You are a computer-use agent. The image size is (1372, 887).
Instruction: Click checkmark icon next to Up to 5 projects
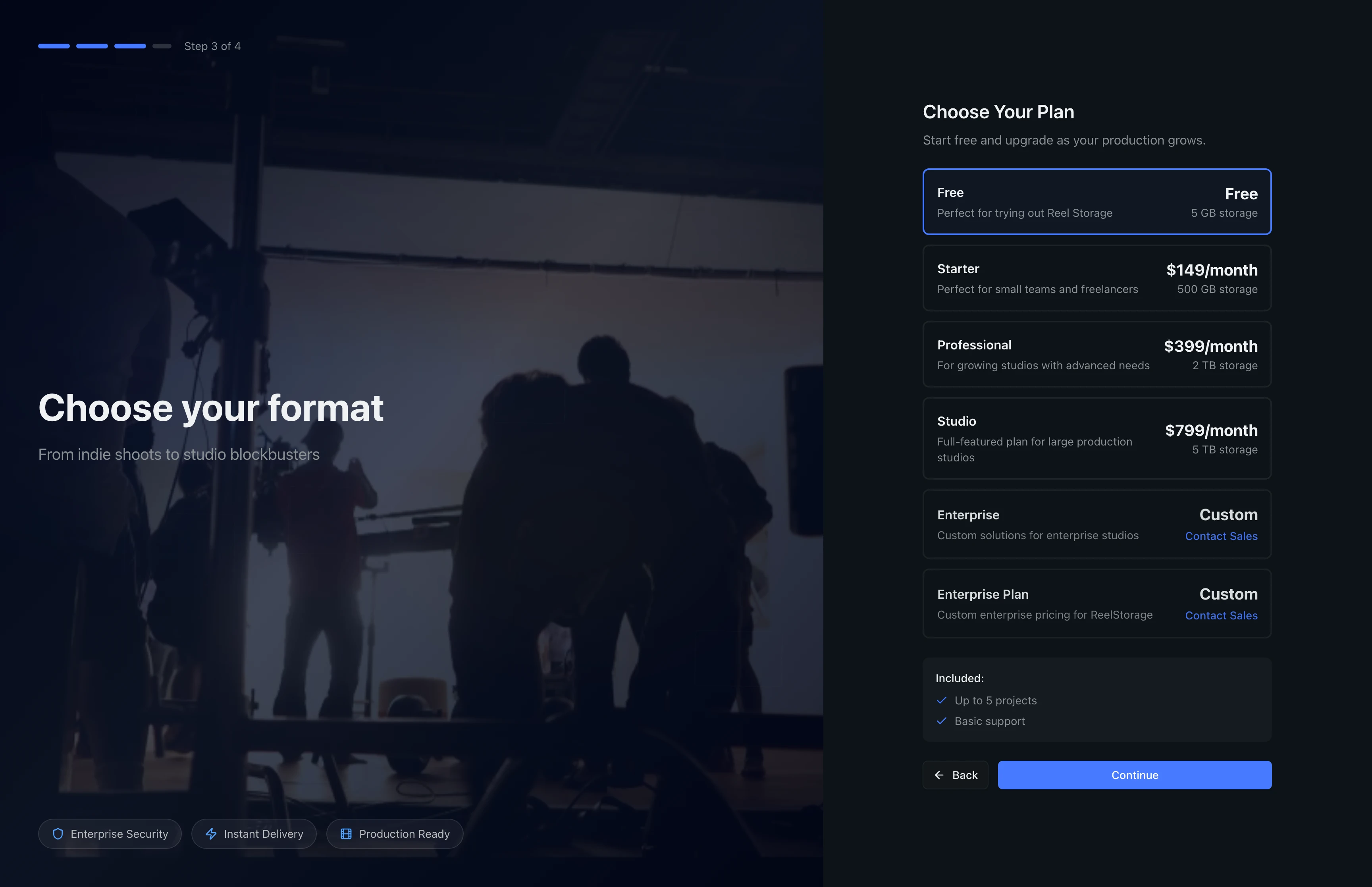pyautogui.click(x=942, y=700)
